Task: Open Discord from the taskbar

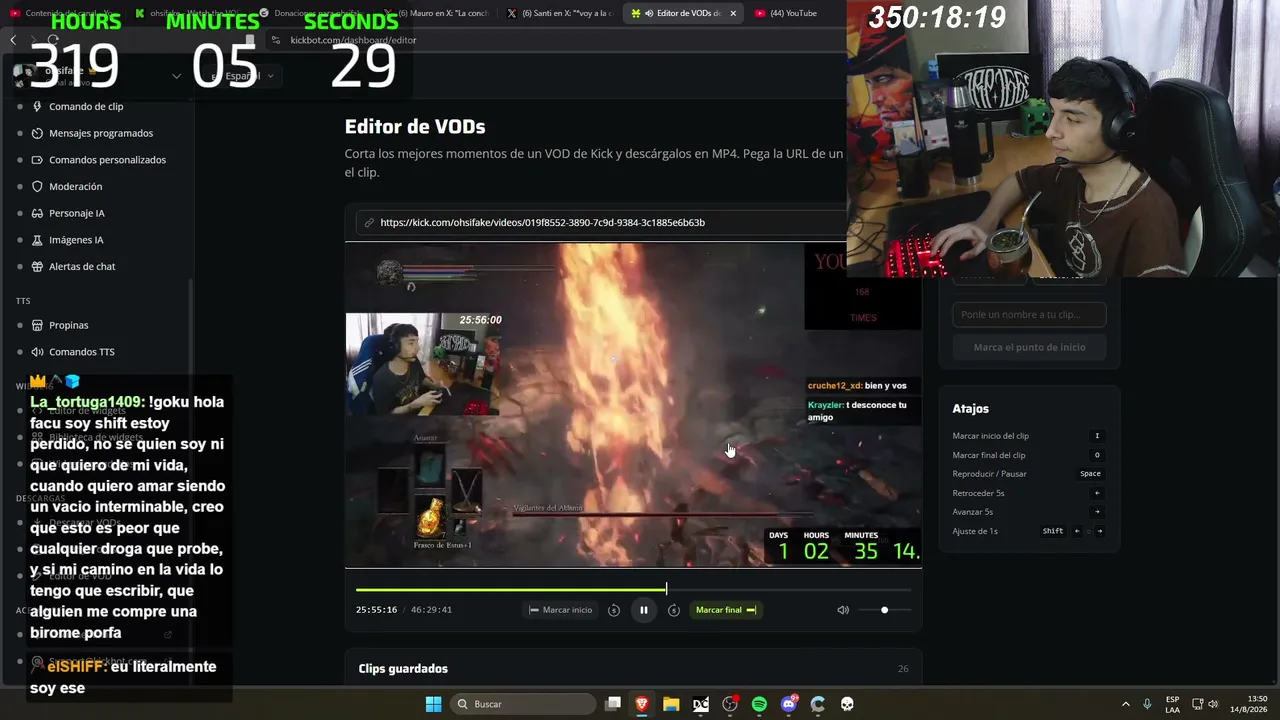Action: click(x=788, y=704)
